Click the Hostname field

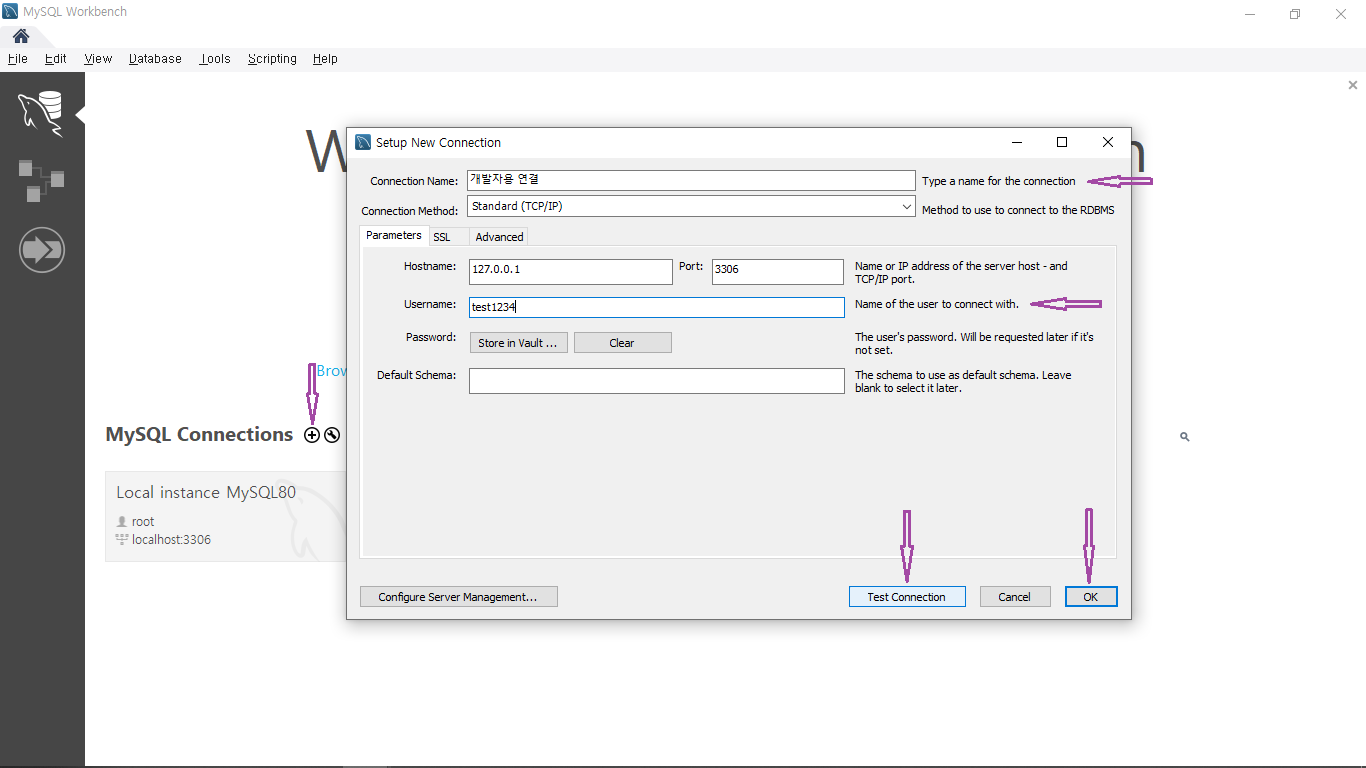[570, 271]
